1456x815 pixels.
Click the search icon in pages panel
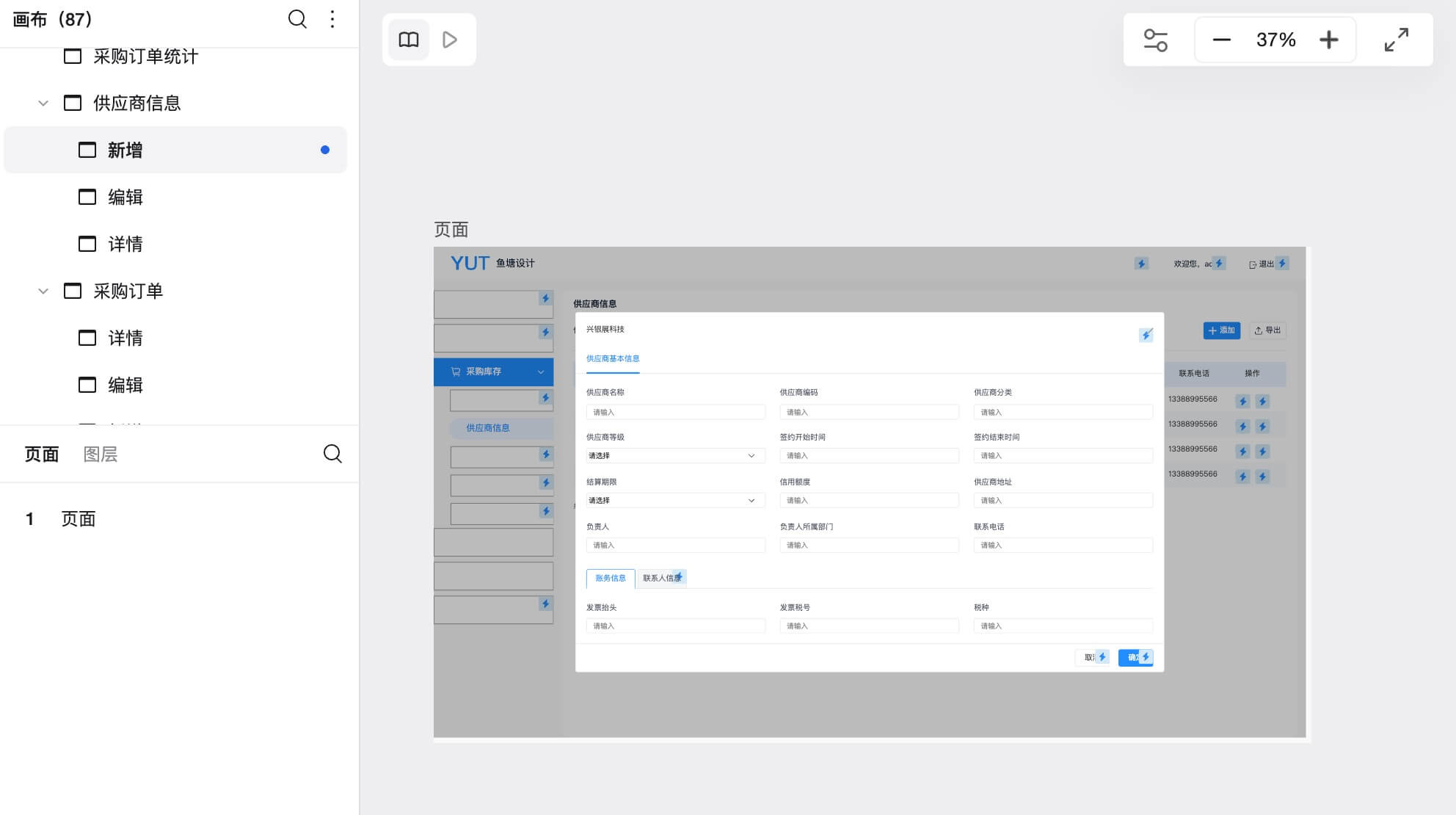(x=332, y=454)
